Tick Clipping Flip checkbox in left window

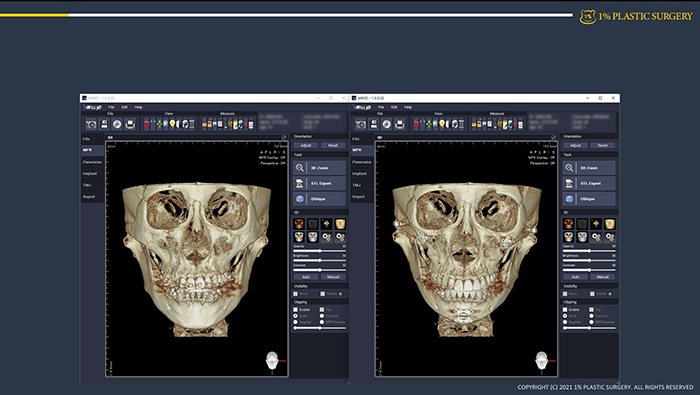click(x=322, y=309)
